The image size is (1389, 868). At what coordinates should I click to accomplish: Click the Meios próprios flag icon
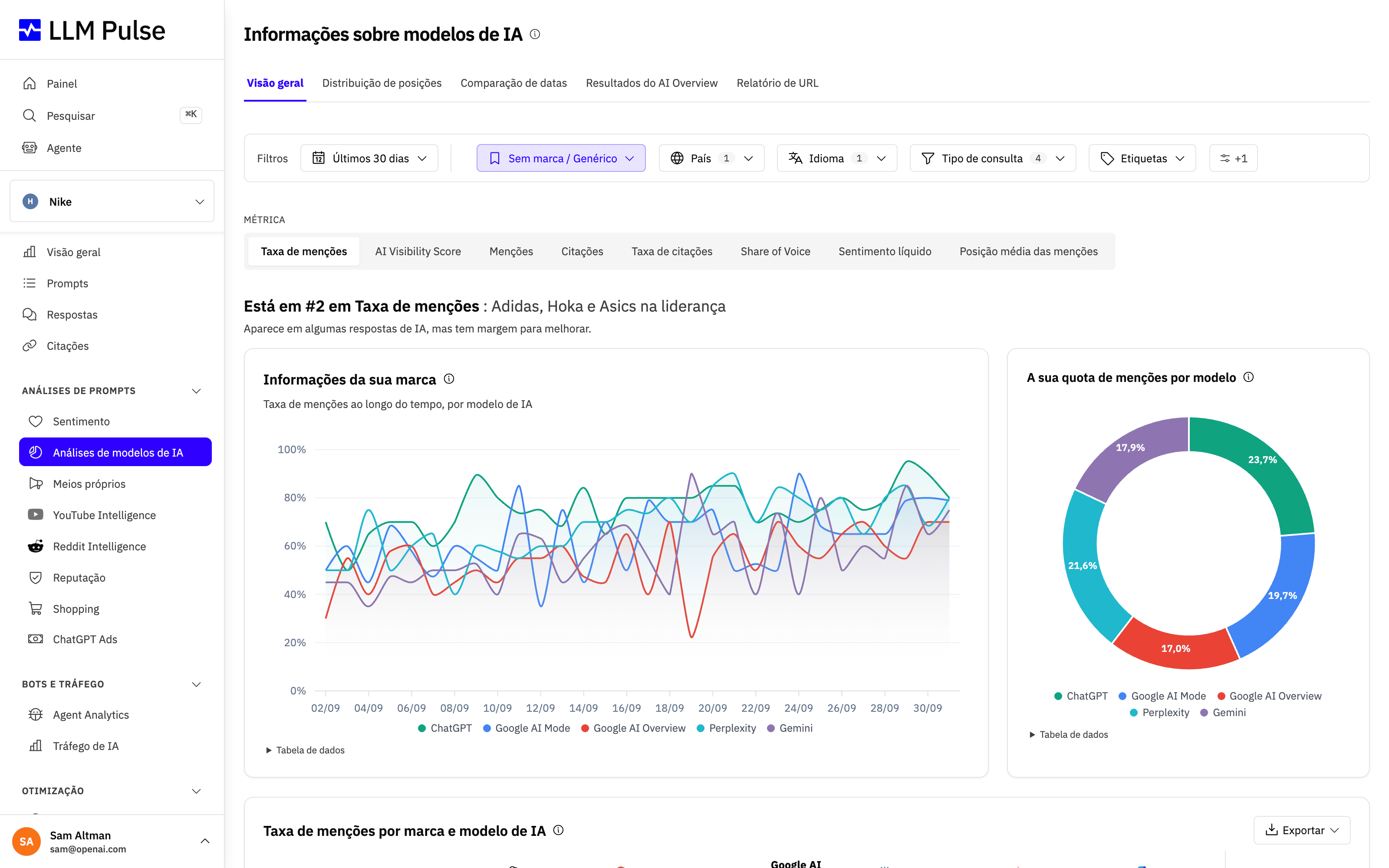click(36, 483)
